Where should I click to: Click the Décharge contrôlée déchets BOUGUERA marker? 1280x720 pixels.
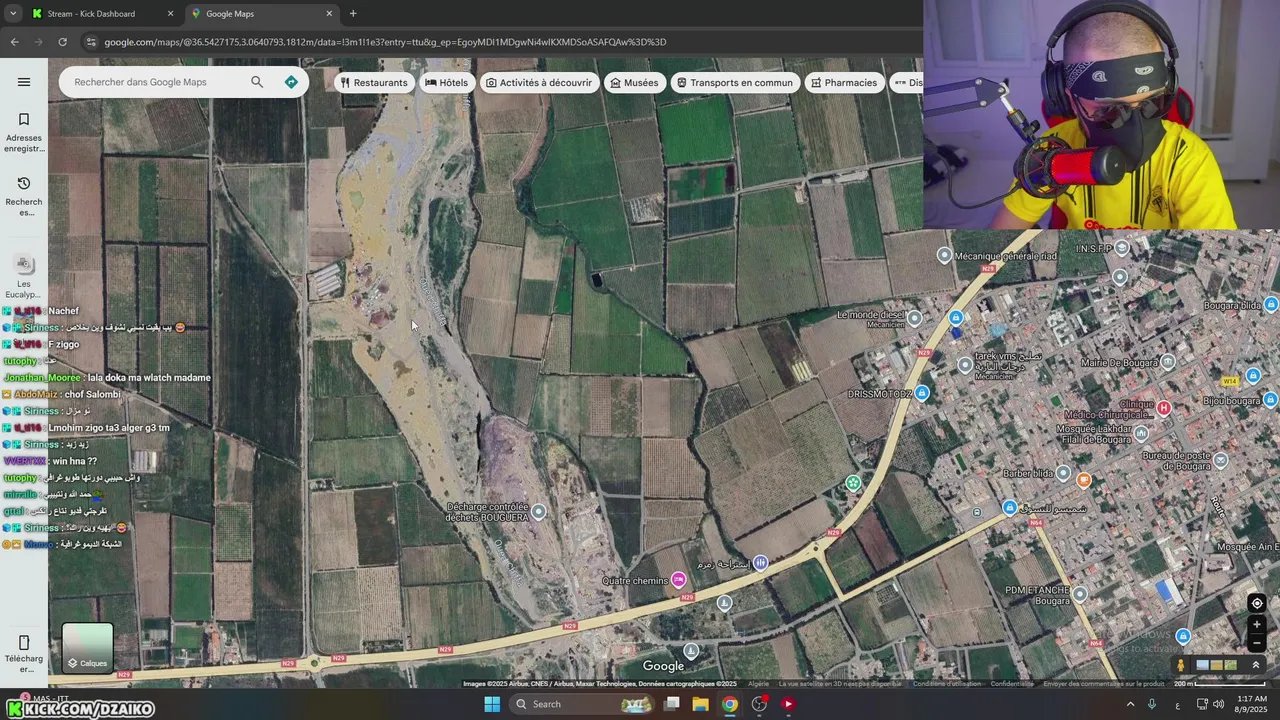(539, 512)
